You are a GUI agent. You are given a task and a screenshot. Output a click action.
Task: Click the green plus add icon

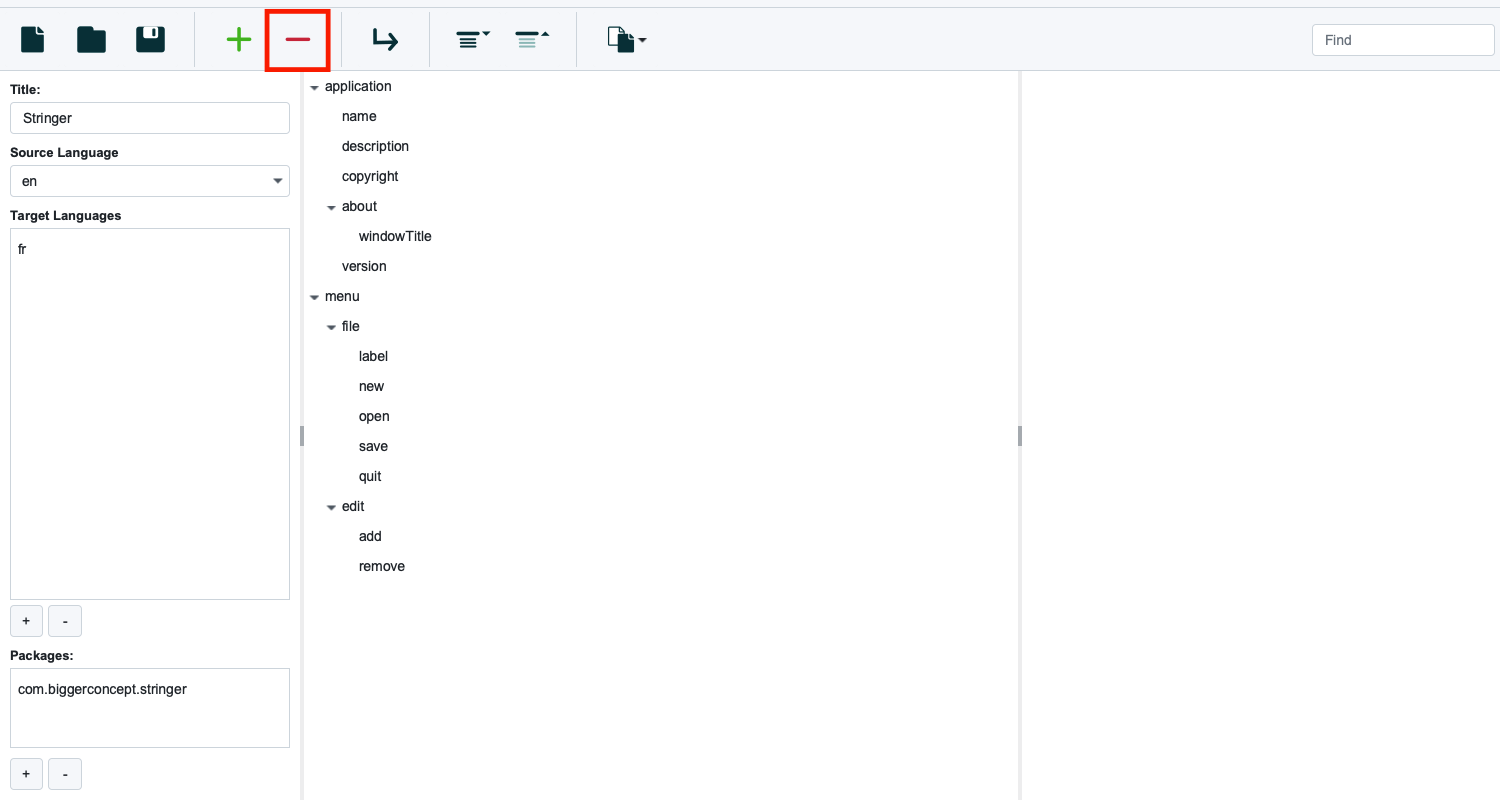coord(238,40)
